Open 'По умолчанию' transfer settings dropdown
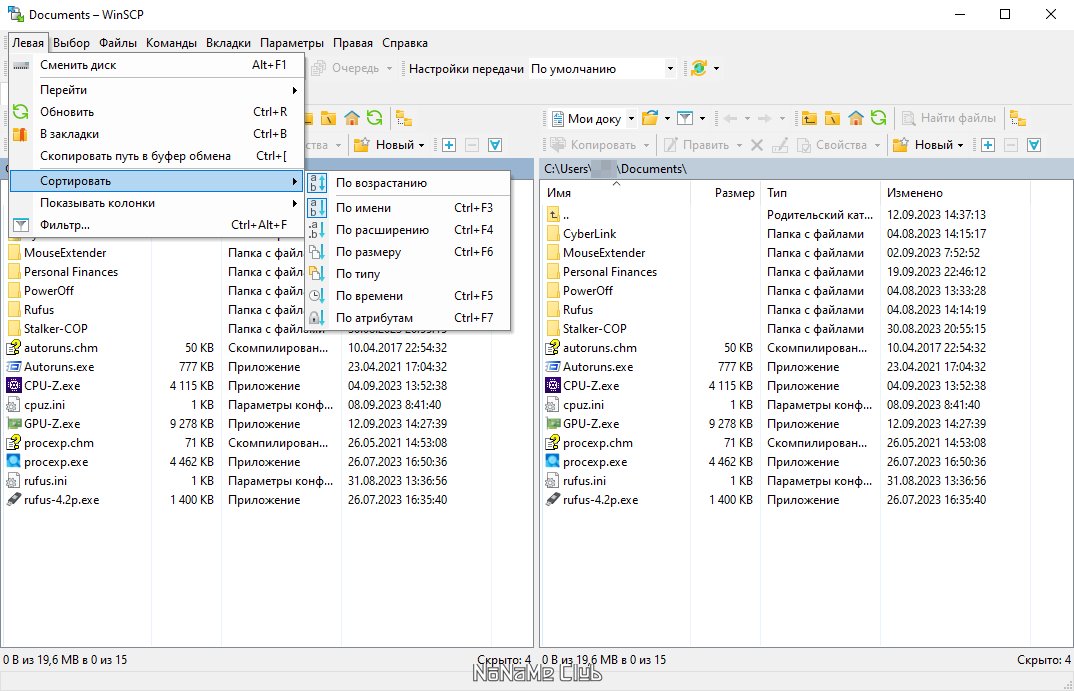 click(x=603, y=68)
